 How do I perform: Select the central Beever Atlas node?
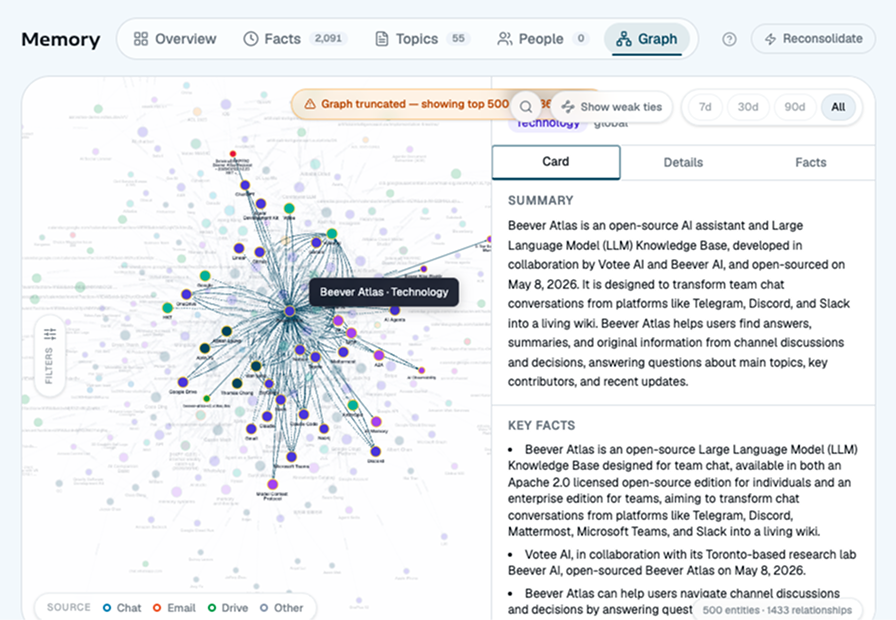pos(290,311)
